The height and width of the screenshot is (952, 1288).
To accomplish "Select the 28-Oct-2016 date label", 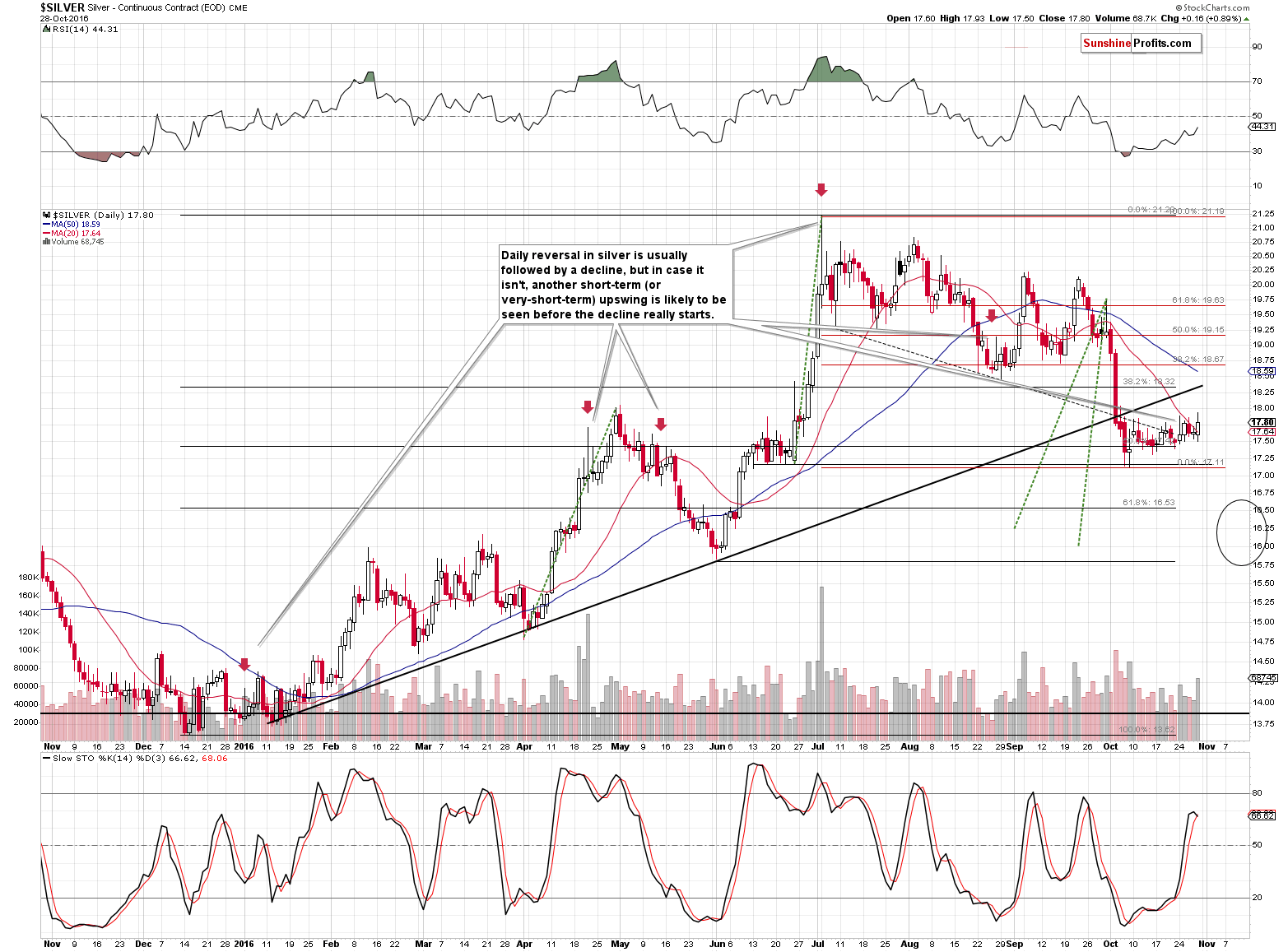I will [63, 17].
